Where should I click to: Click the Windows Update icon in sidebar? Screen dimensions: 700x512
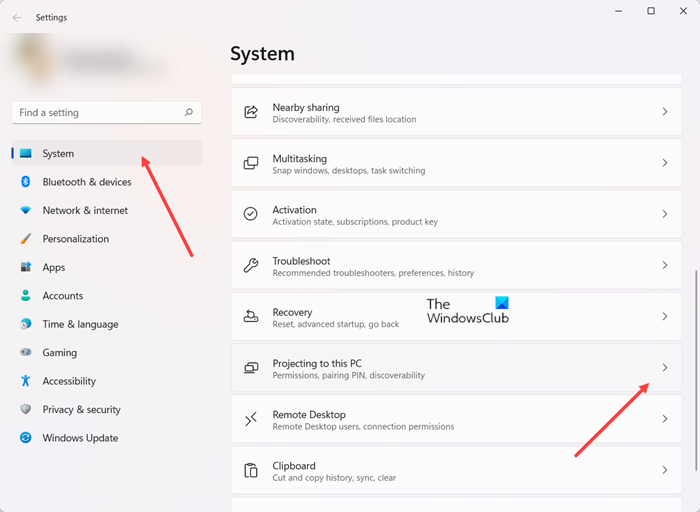coord(25,438)
